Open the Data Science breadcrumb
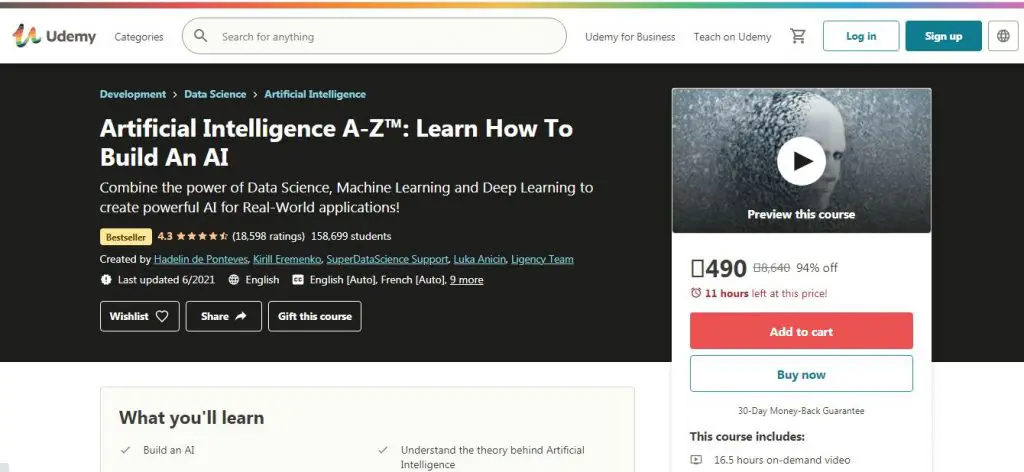Viewport: 1024px width, 472px height. (215, 94)
